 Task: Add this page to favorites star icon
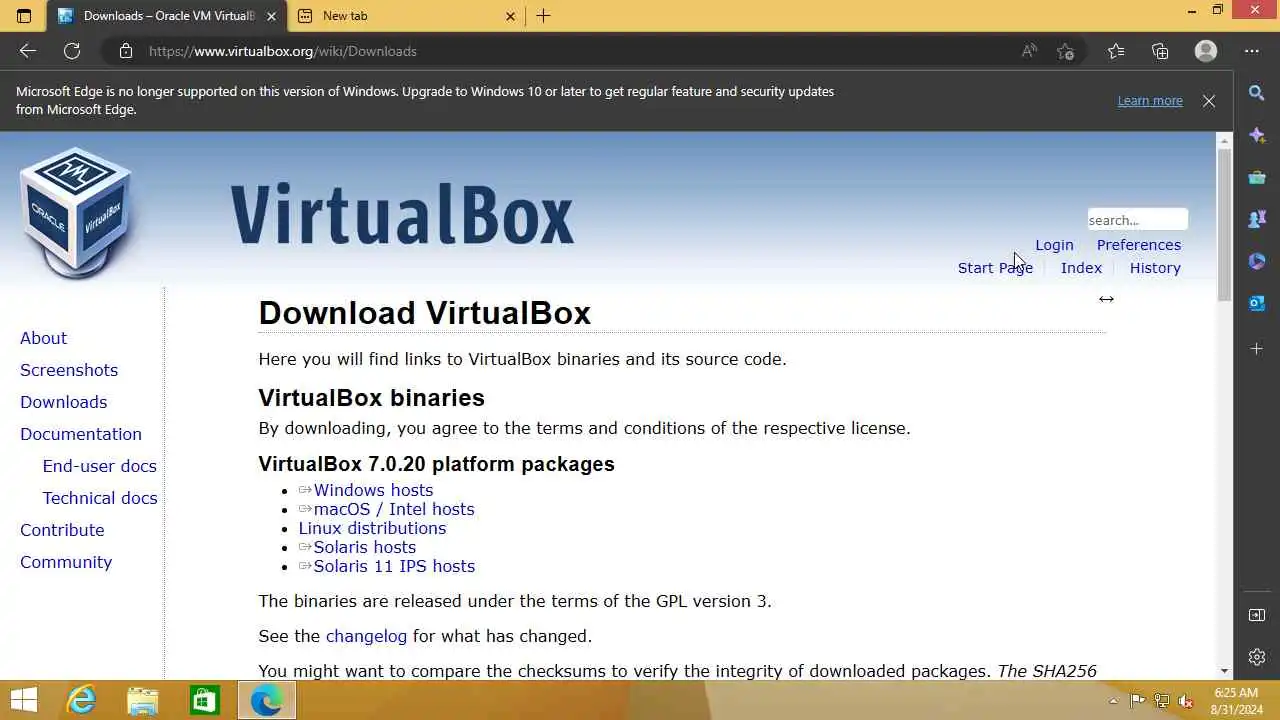1066,51
